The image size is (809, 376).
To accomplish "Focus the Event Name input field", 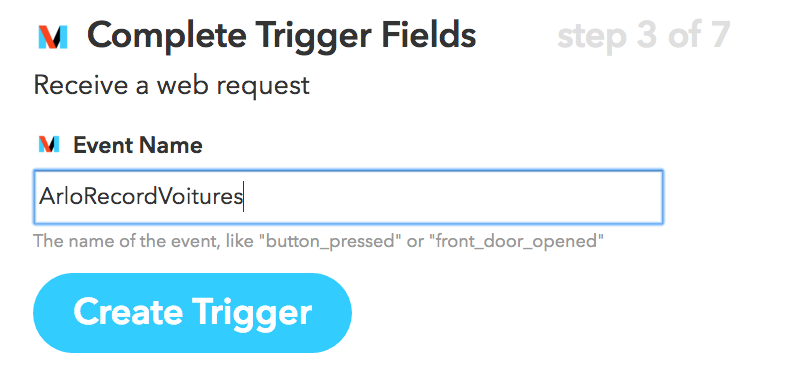I will [x=348, y=197].
